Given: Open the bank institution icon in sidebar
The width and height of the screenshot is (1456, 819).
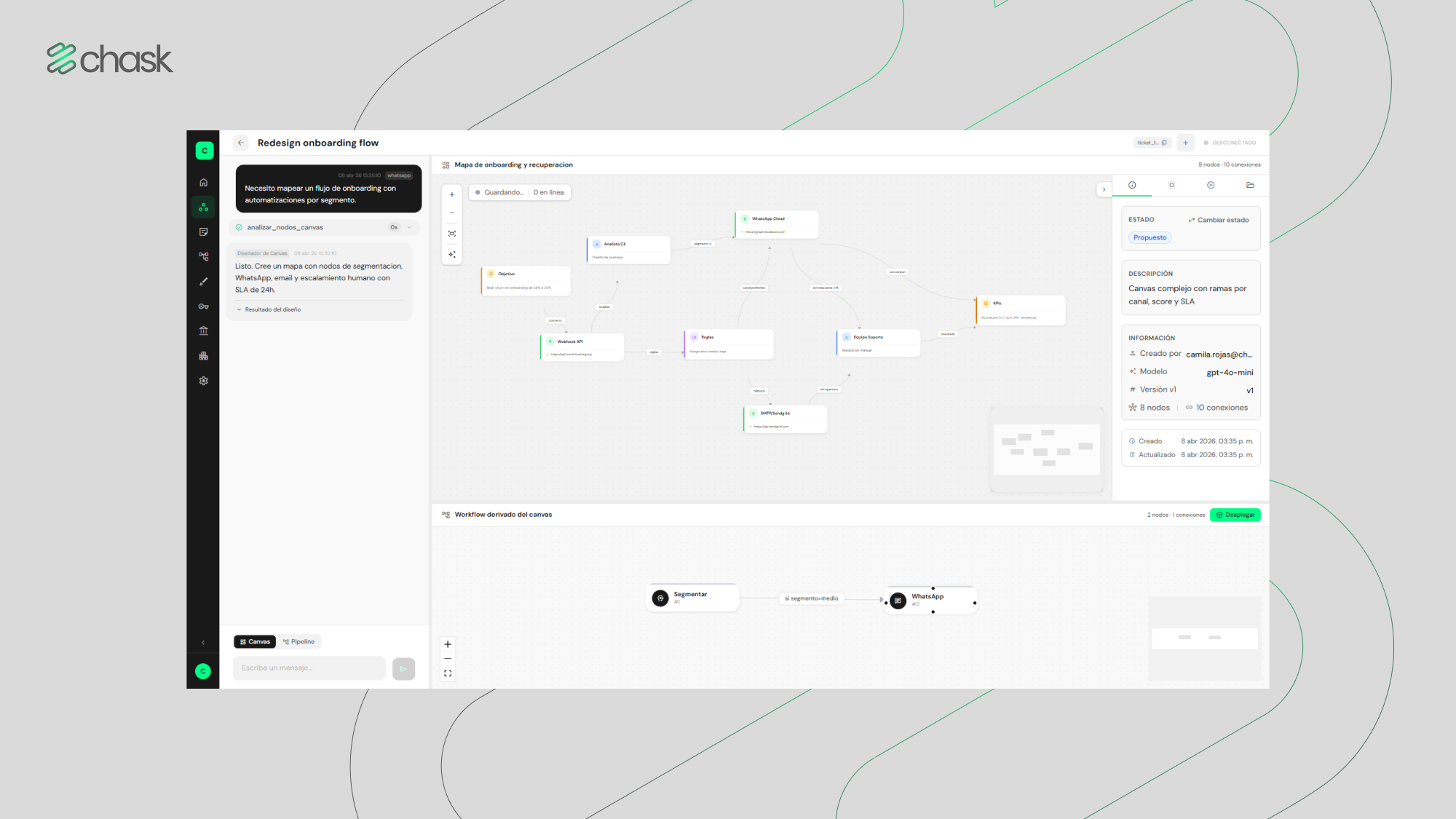Looking at the screenshot, I should [x=204, y=331].
